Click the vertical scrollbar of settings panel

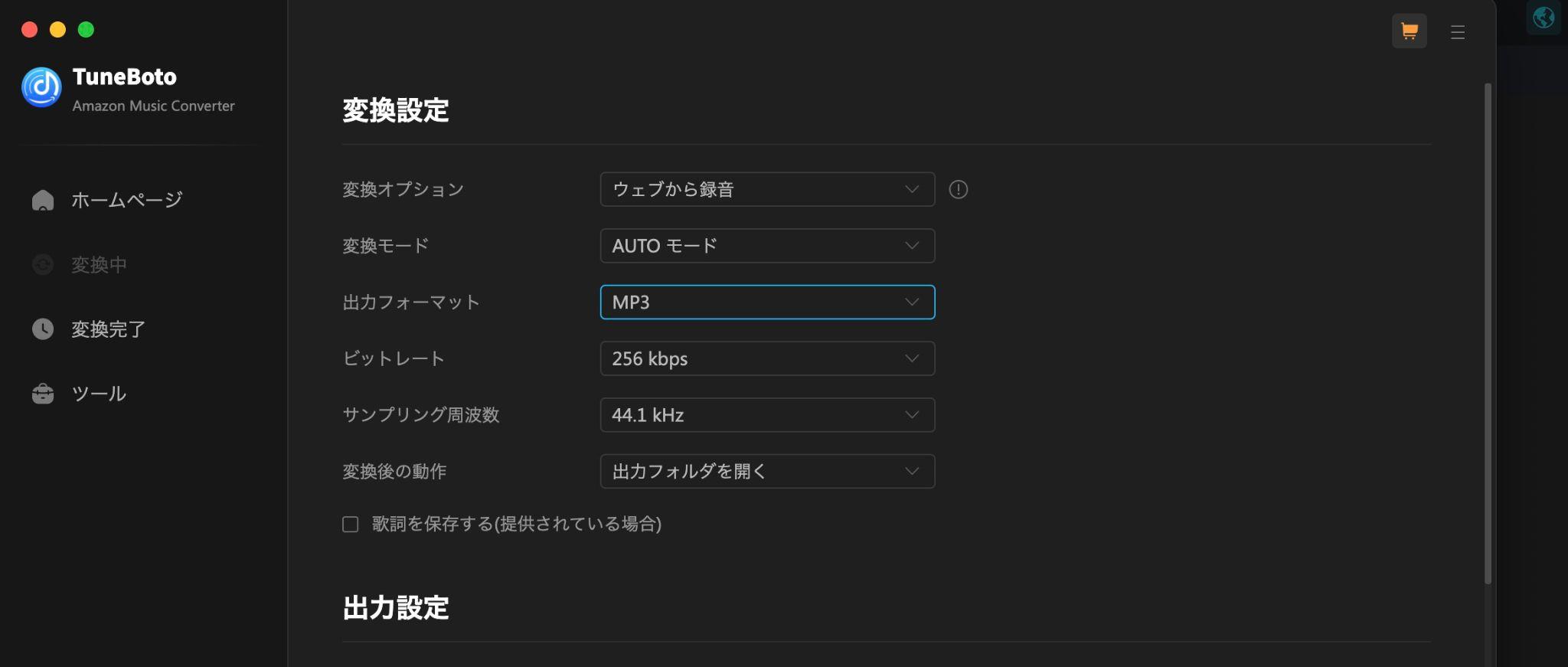(1488, 333)
